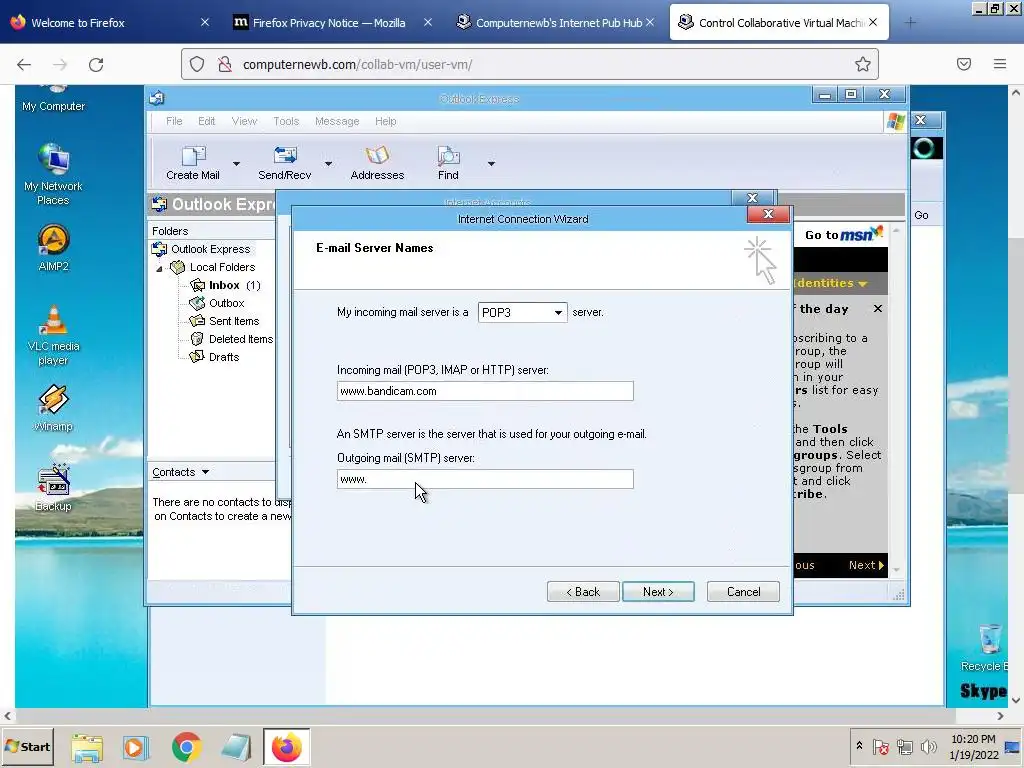Click the Back button in wizard
This screenshot has height=768, width=1024.
click(583, 592)
